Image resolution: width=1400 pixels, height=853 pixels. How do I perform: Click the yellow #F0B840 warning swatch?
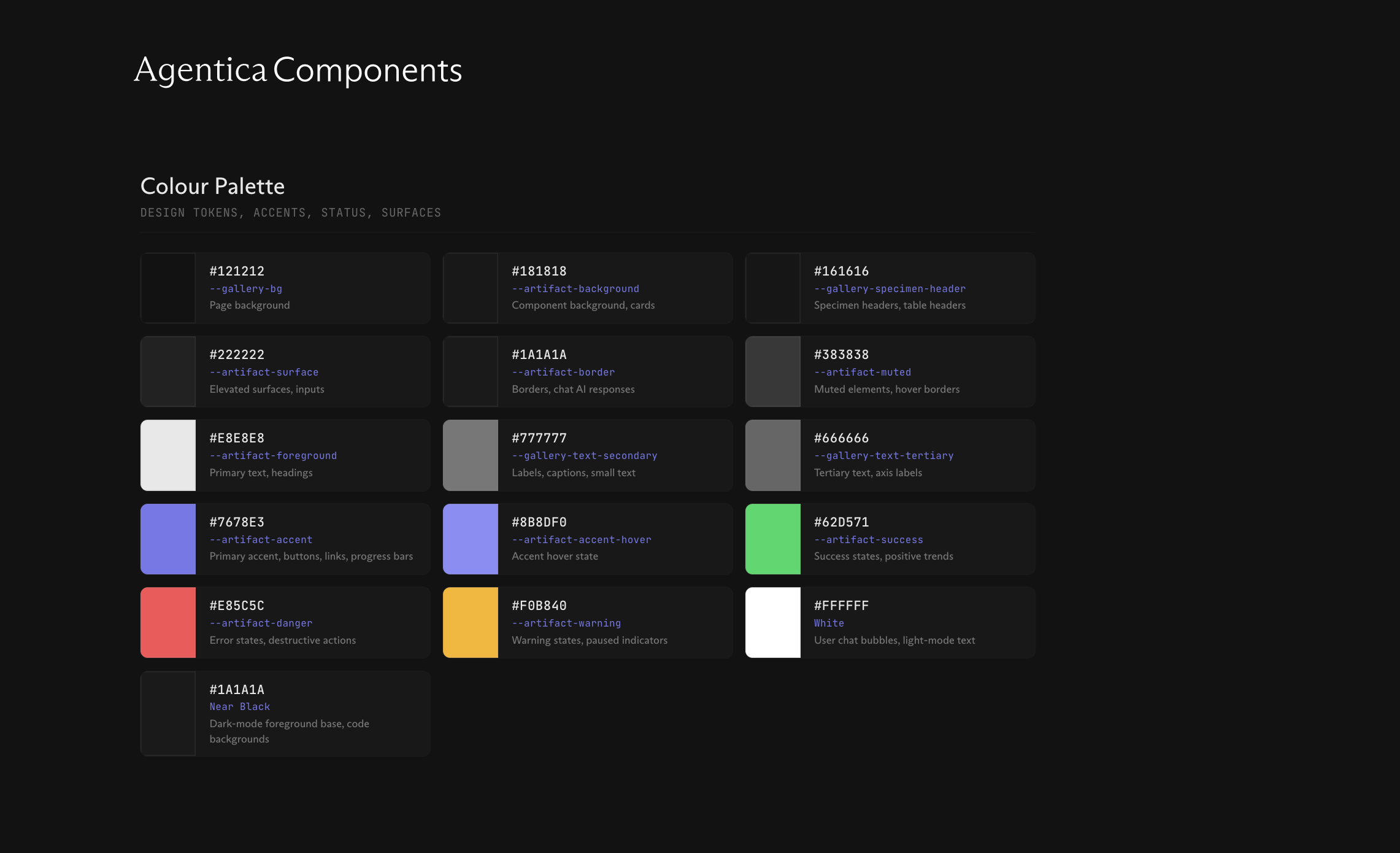click(470, 622)
